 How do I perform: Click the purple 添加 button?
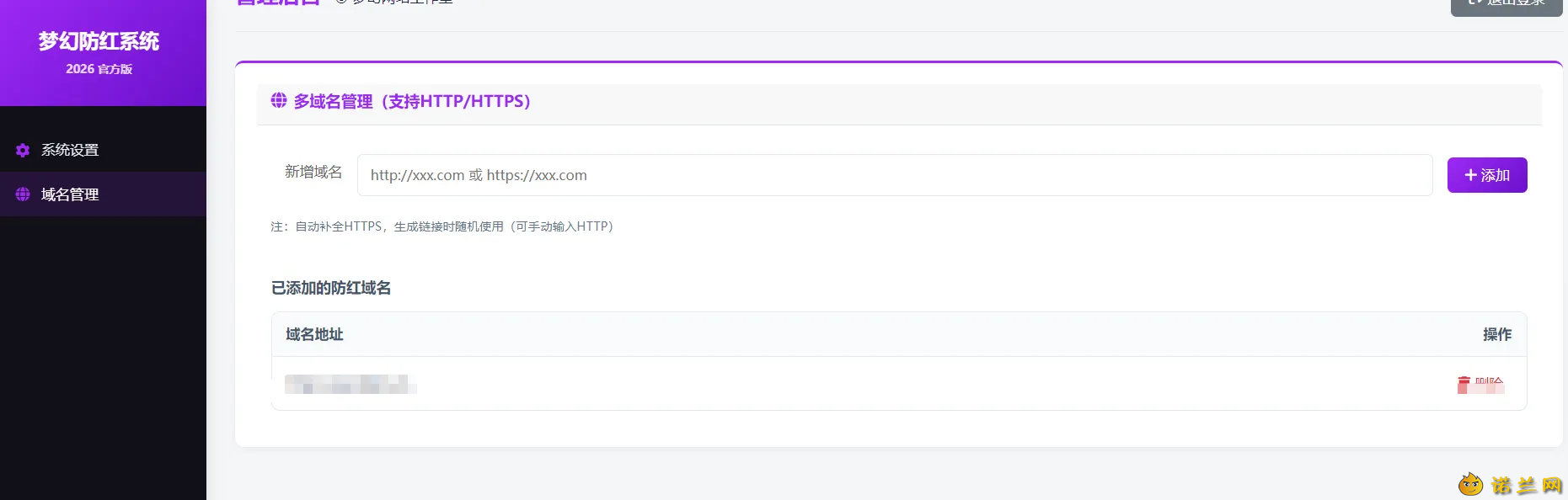[x=1487, y=175]
